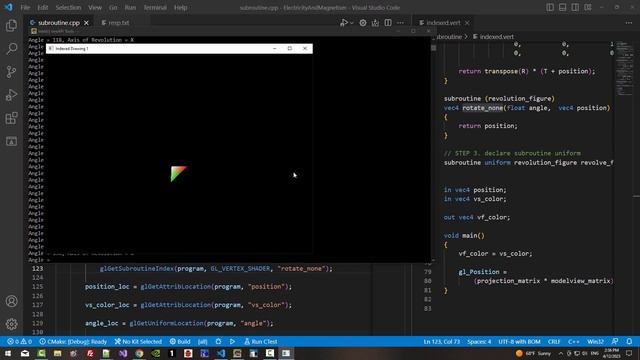The width and height of the screenshot is (640, 360).
Task: Click the gear icon in editor title toolbar
Action: click(363, 23)
